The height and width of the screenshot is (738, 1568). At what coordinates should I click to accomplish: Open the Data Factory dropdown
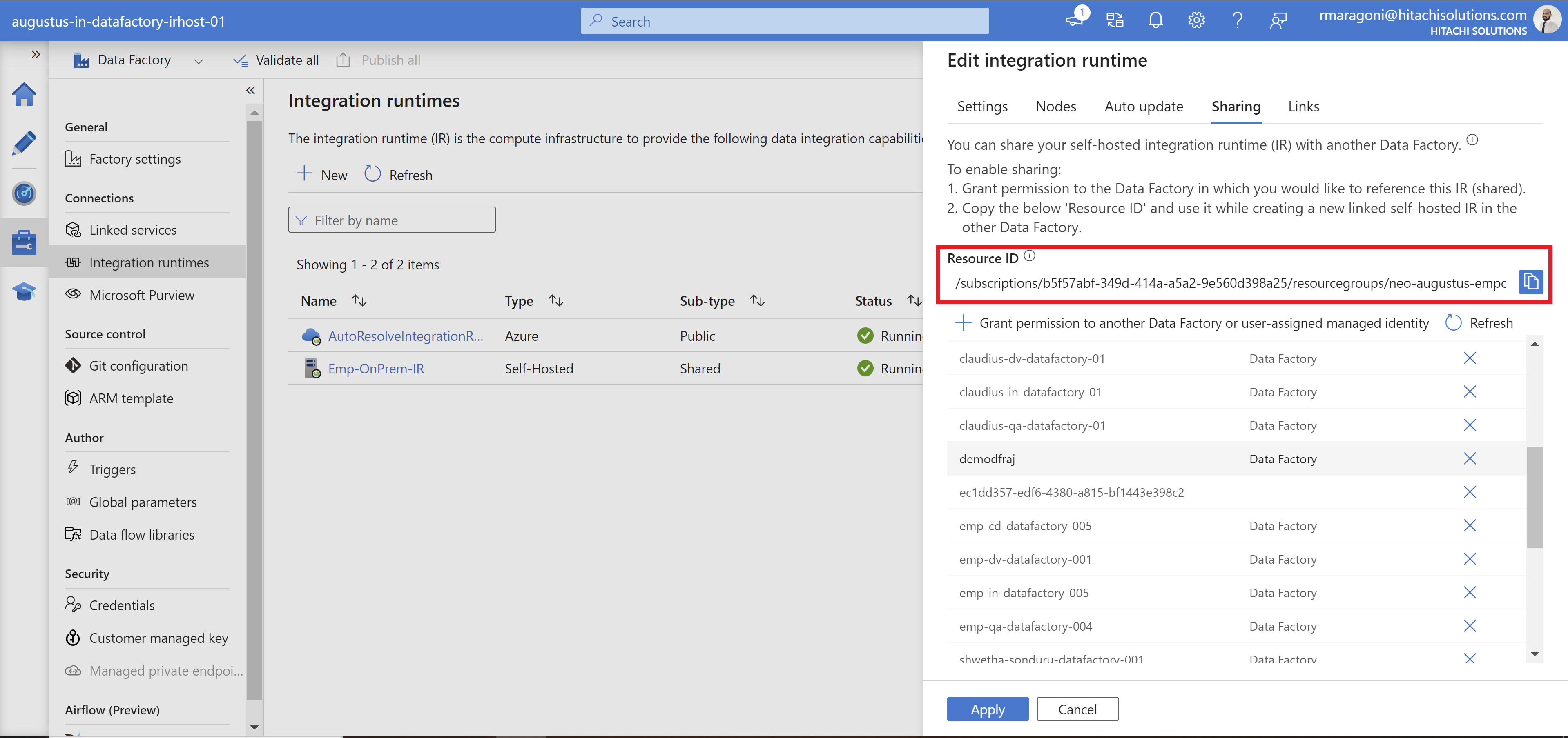[138, 60]
